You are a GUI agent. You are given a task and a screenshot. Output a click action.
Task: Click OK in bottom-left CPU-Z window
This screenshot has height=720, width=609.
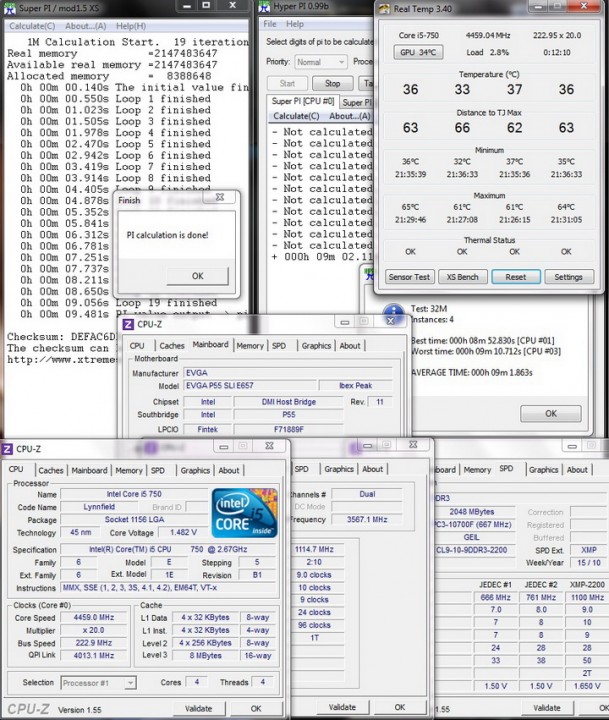tap(256, 709)
